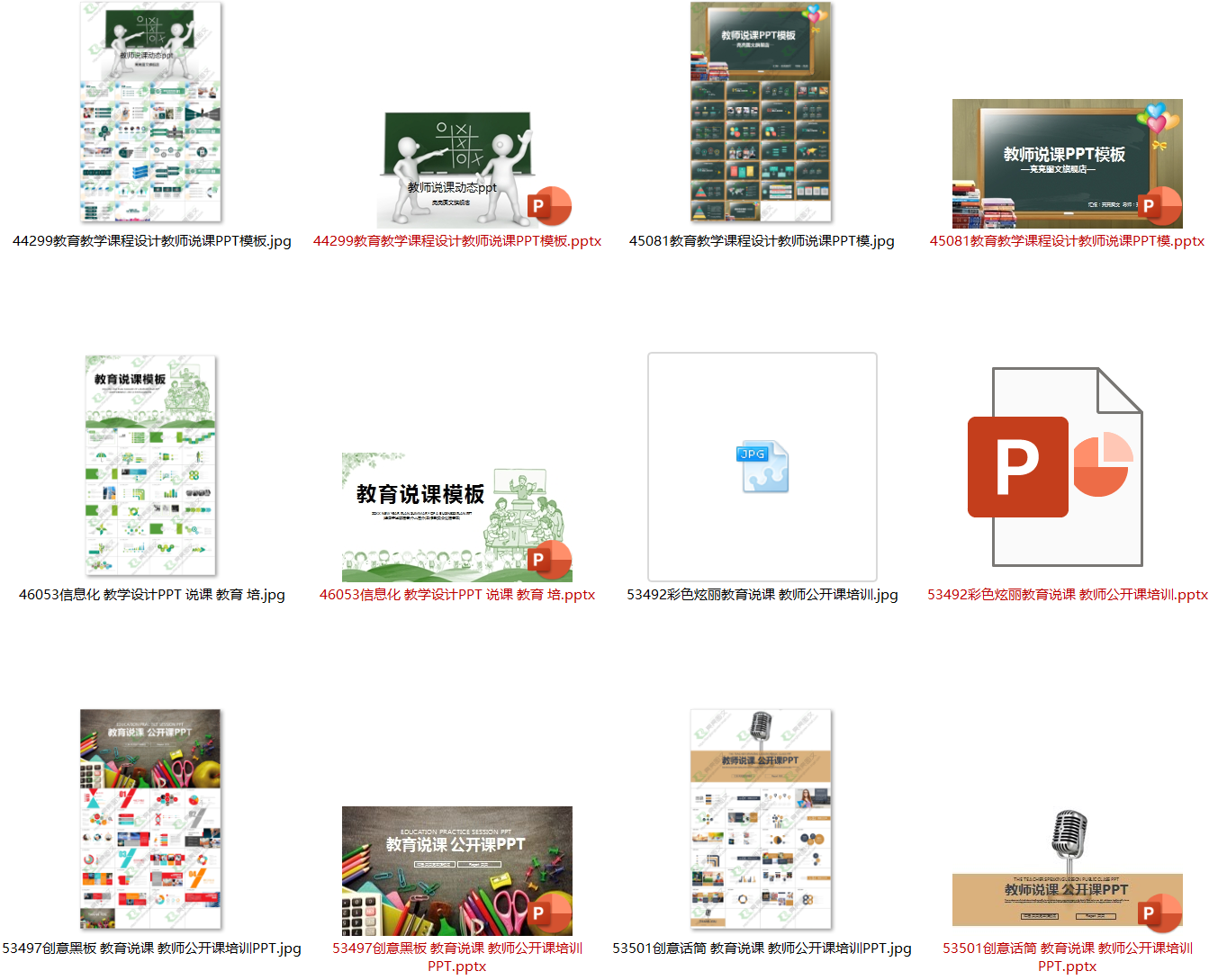Click the filename text of 44299 jpg file

click(x=151, y=241)
